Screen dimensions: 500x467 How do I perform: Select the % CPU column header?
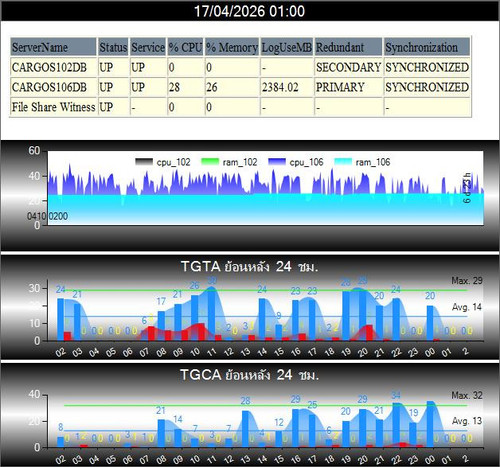click(x=185, y=47)
